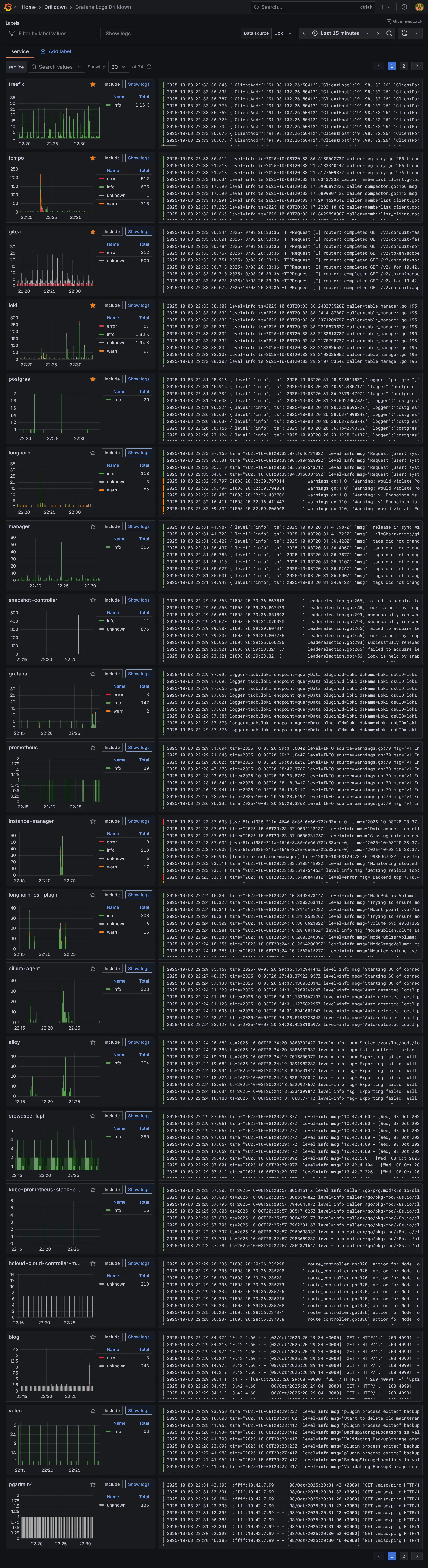Screen dimensions: 428x1568
Task: Unfavorite the traefik service star
Action: click(93, 85)
